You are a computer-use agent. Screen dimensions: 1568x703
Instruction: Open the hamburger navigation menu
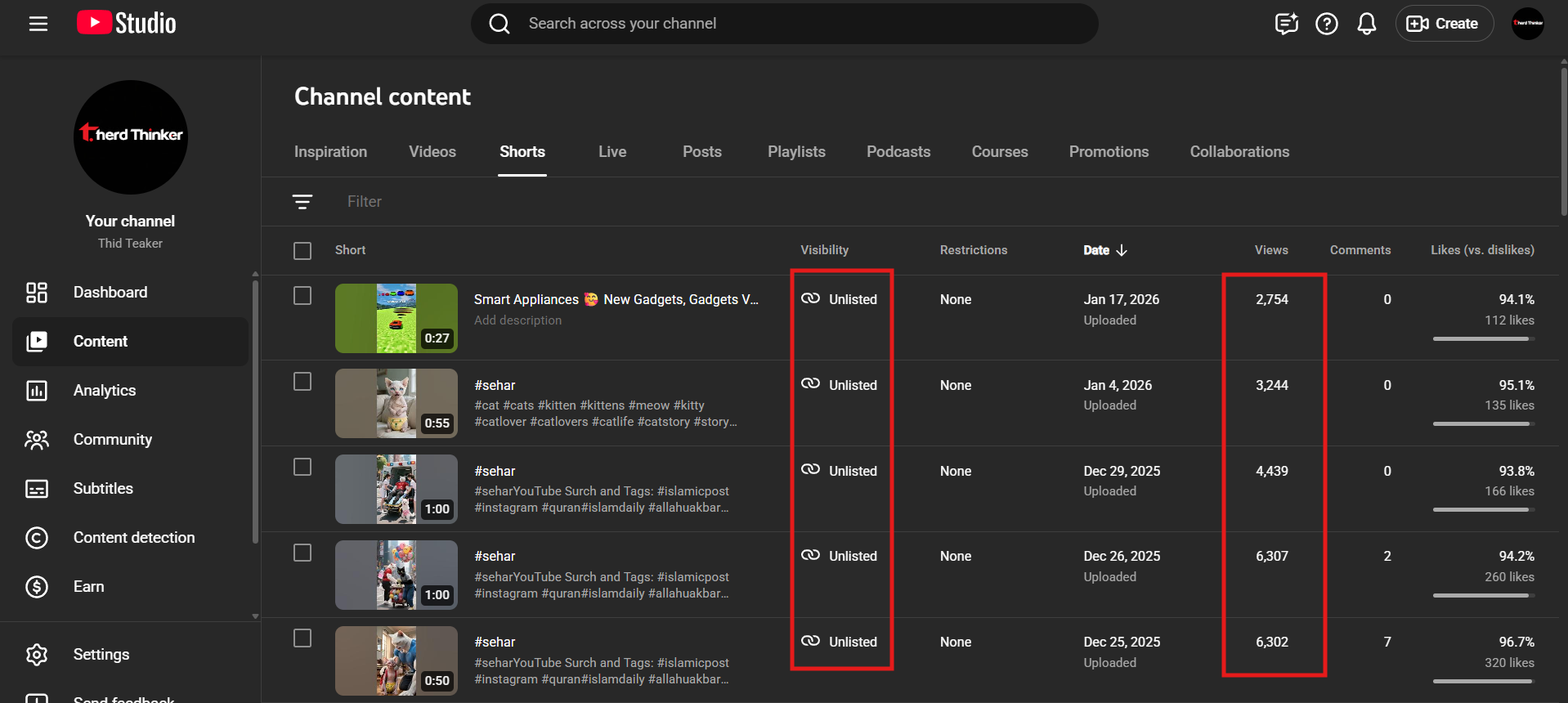(x=38, y=24)
